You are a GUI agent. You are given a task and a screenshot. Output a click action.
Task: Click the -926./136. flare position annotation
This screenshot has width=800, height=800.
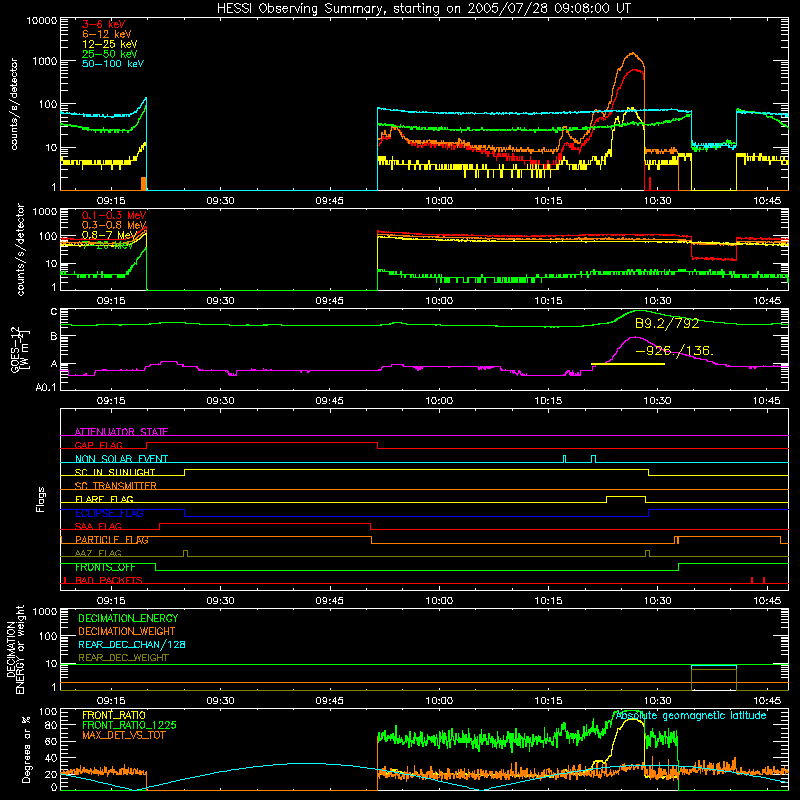click(x=674, y=351)
